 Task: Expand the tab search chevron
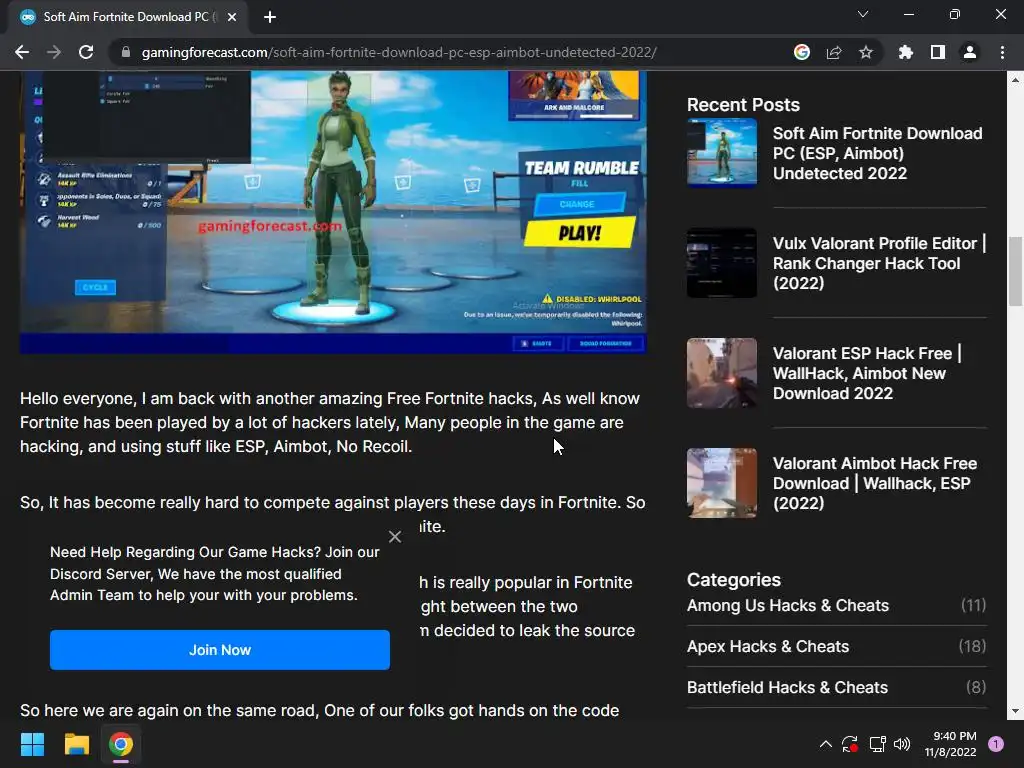863,14
